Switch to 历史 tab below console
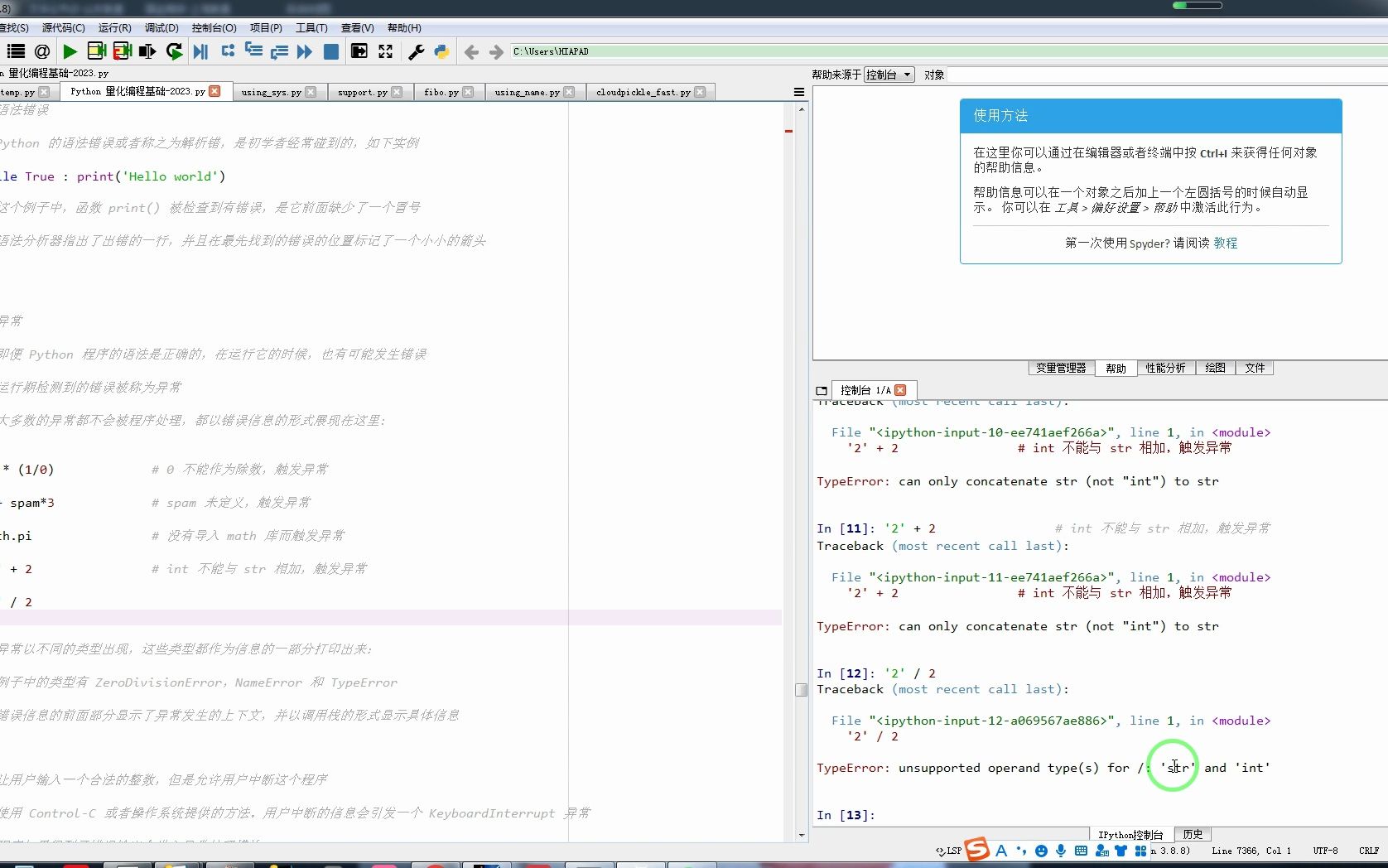 1193,834
